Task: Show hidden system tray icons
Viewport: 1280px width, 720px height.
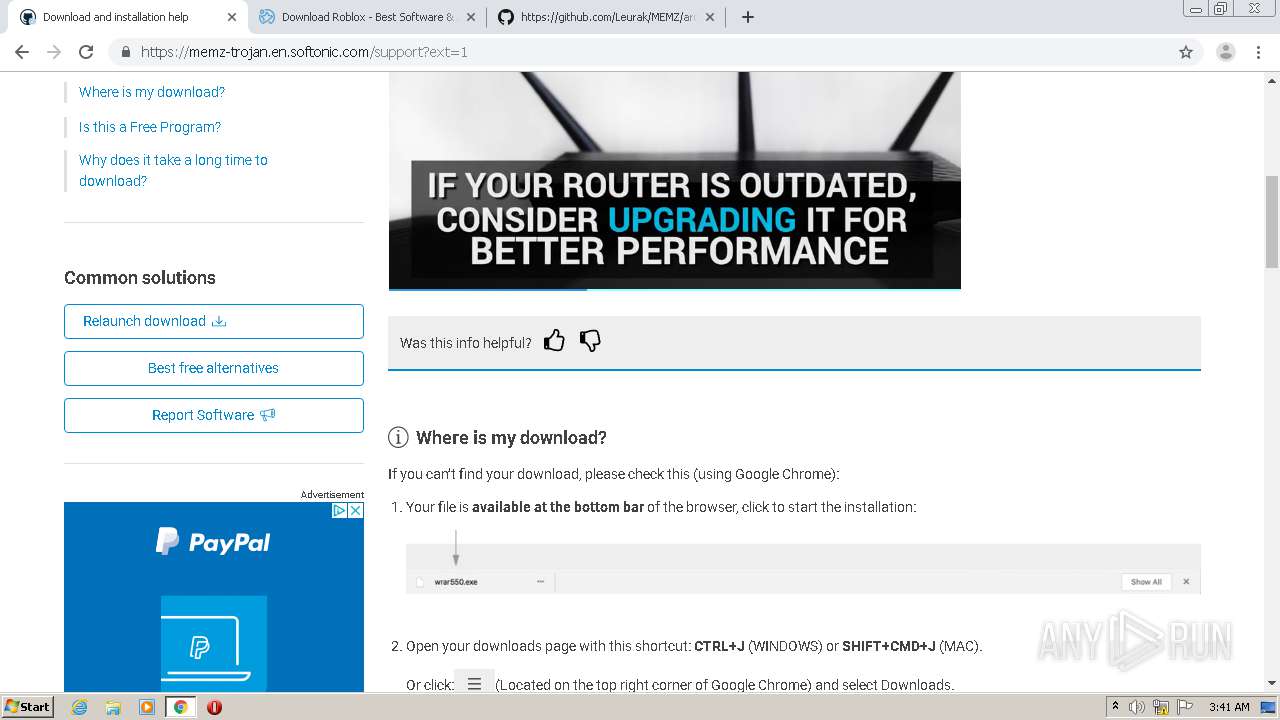Action: pyautogui.click(x=1115, y=706)
